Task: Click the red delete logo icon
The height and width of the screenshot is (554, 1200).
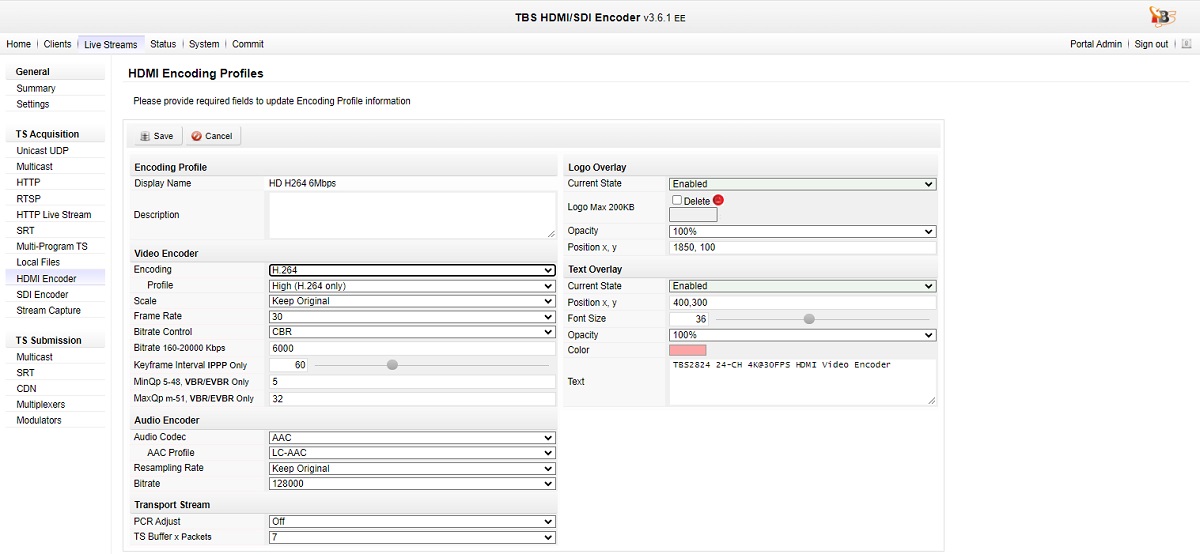Action: tap(718, 200)
